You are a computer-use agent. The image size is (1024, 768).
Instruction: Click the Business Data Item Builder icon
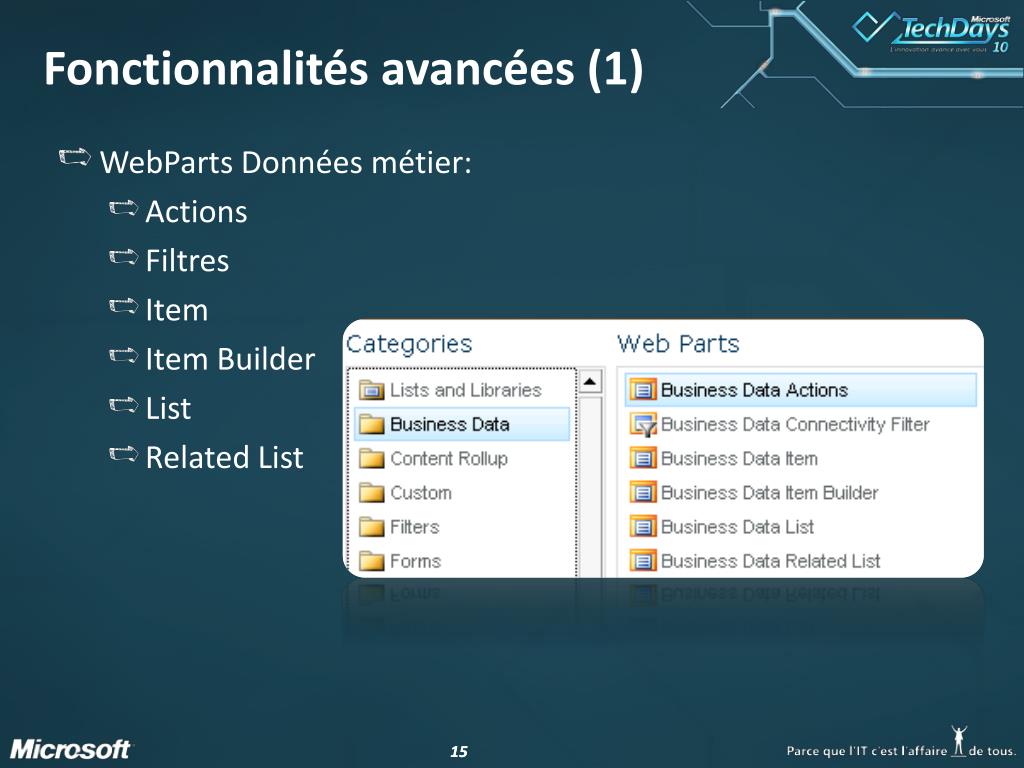click(643, 492)
